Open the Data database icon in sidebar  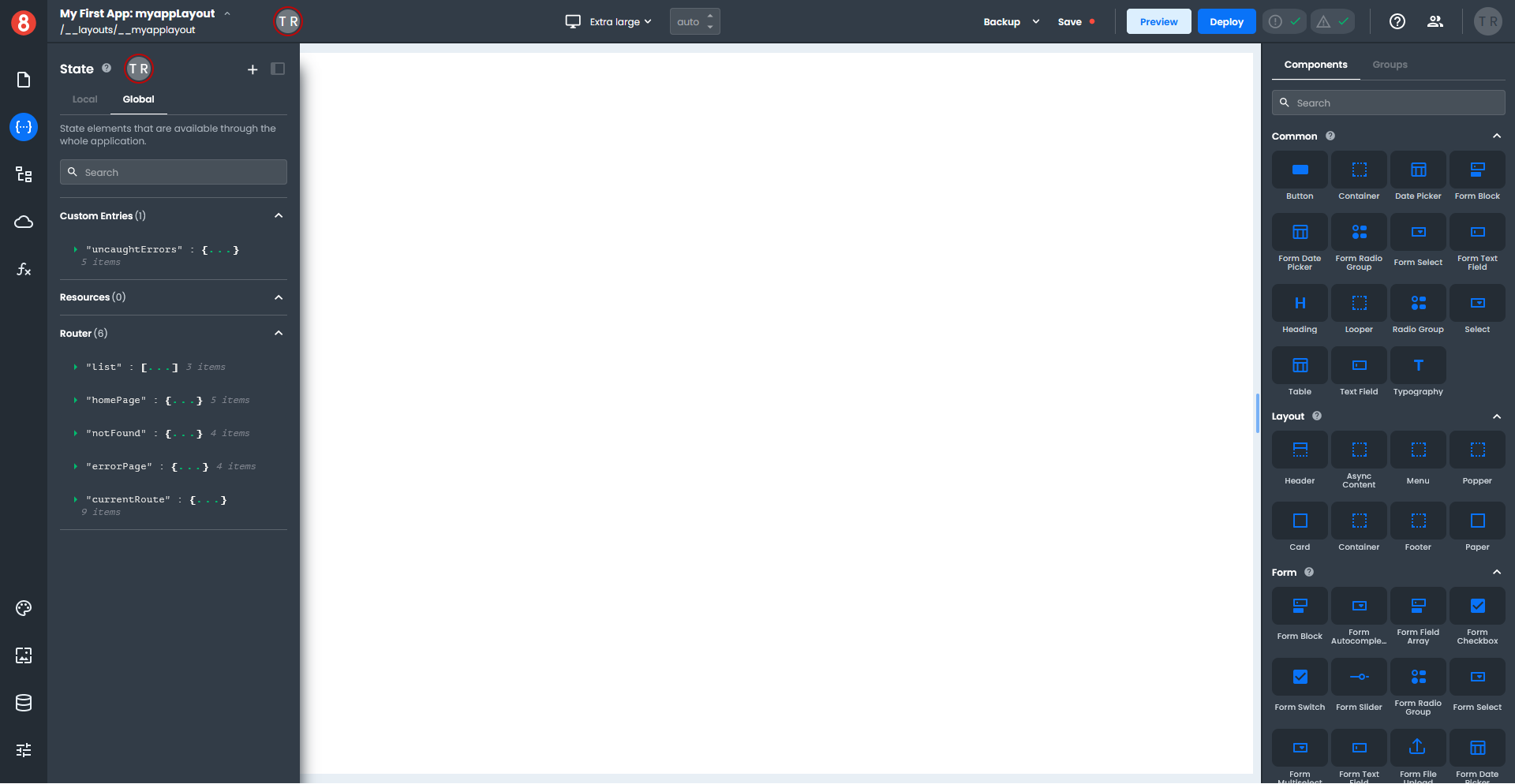click(x=24, y=703)
